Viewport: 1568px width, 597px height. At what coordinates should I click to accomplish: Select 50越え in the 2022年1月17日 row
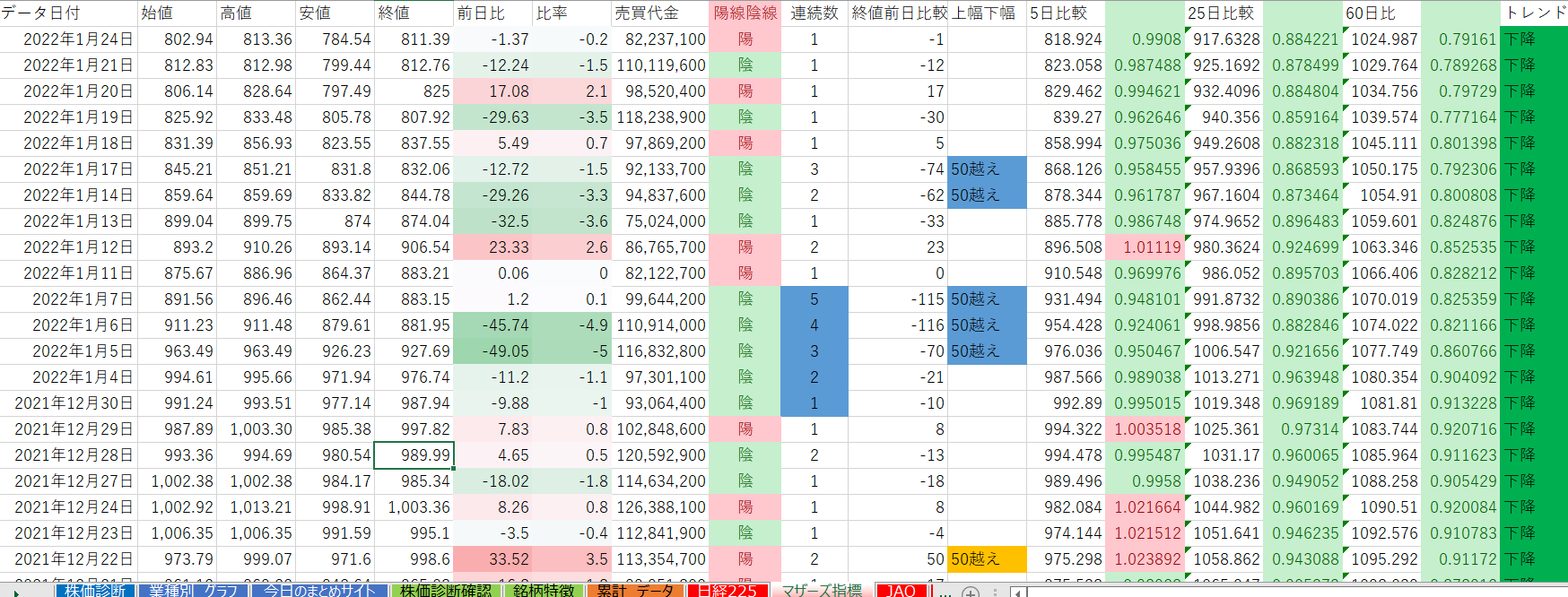(988, 169)
